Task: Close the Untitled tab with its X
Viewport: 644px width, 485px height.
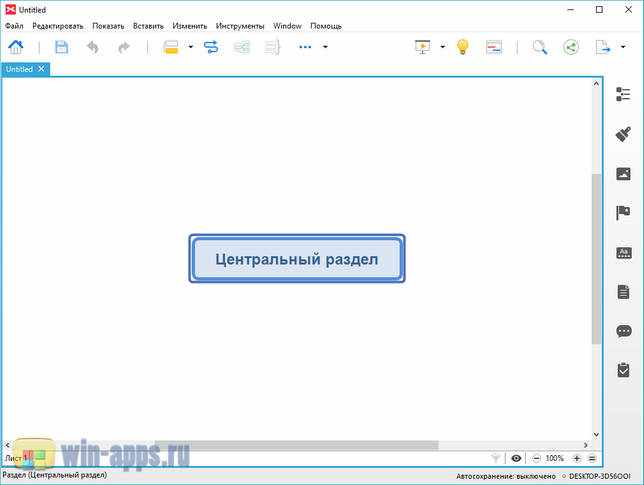Action: [41, 69]
